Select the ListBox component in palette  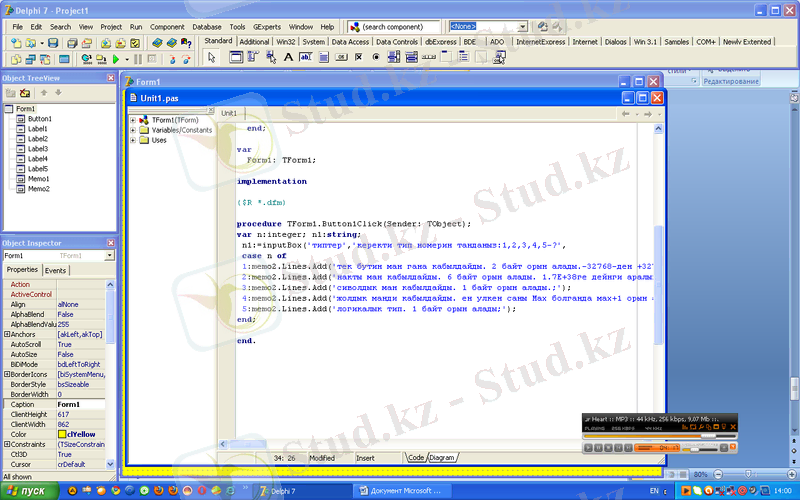pyautogui.click(x=393, y=57)
